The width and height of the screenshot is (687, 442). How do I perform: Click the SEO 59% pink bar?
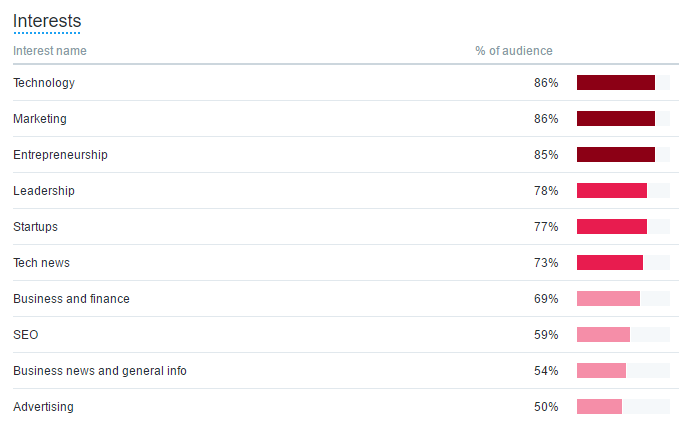tap(603, 334)
